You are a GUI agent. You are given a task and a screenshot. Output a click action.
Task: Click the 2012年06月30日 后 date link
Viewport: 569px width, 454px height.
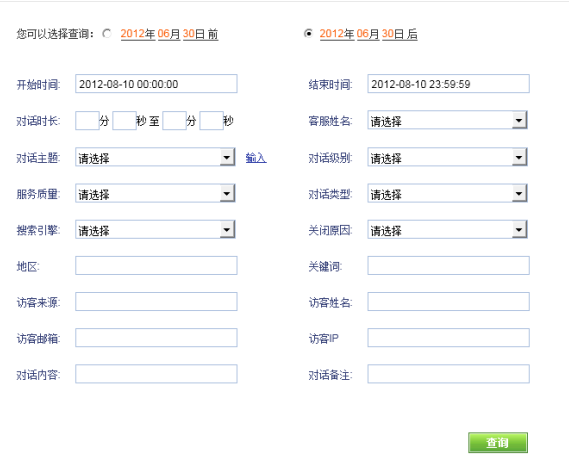(x=368, y=34)
